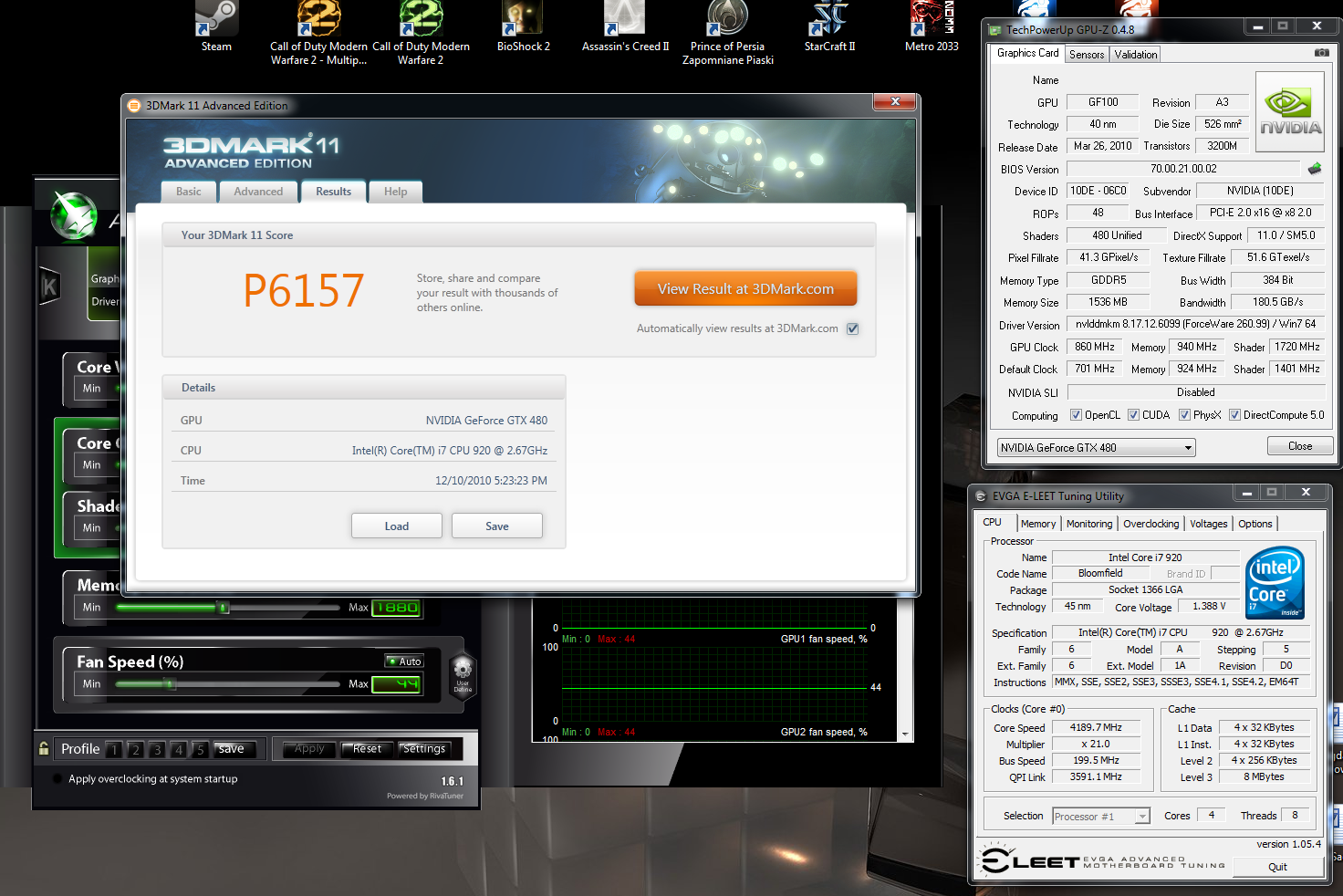Click the BIOS save chip icon in GPU-Z
This screenshot has width=1343, height=896.
pyautogui.click(x=1314, y=169)
